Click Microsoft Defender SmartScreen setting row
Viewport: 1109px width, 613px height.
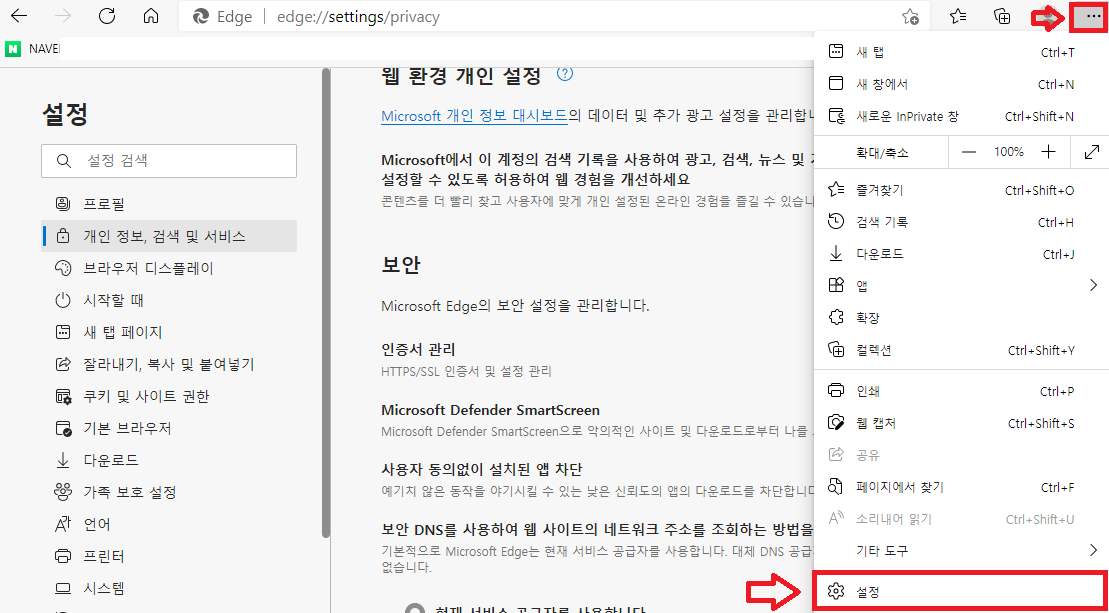pos(596,420)
